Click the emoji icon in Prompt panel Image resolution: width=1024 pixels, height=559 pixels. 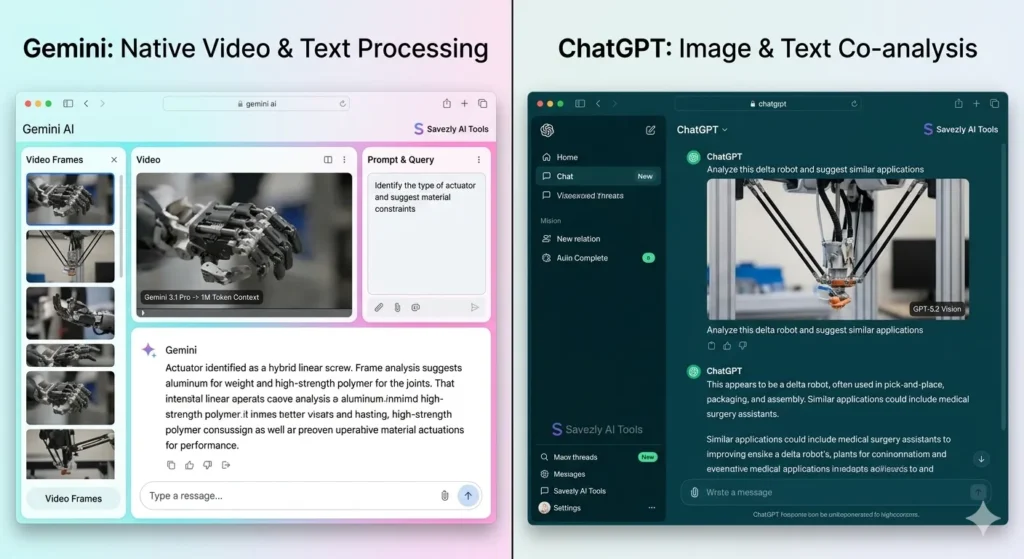point(415,307)
